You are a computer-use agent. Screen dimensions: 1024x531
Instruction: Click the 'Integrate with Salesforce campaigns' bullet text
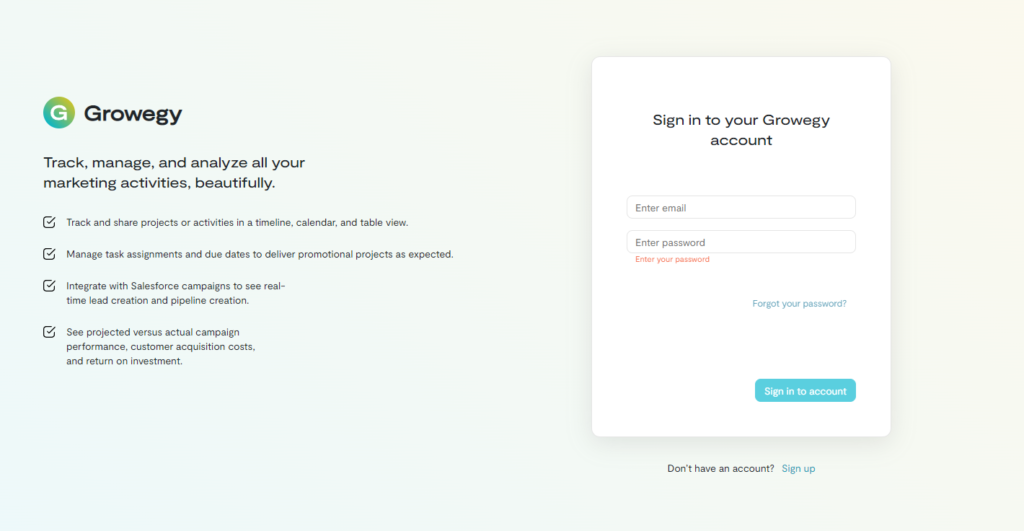[176, 293]
